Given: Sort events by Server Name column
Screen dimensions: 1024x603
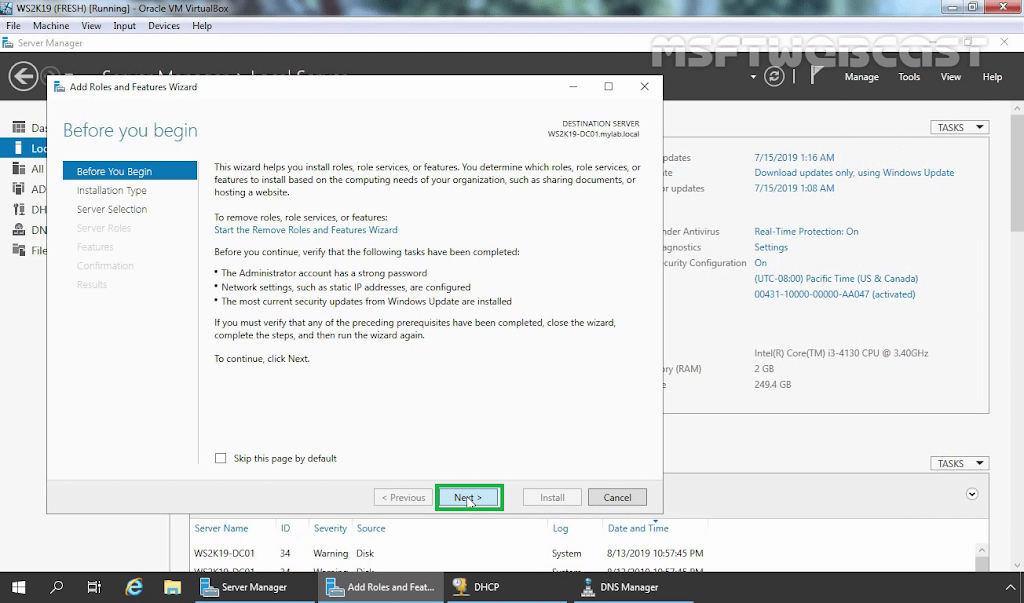Looking at the screenshot, I should click(221, 528).
